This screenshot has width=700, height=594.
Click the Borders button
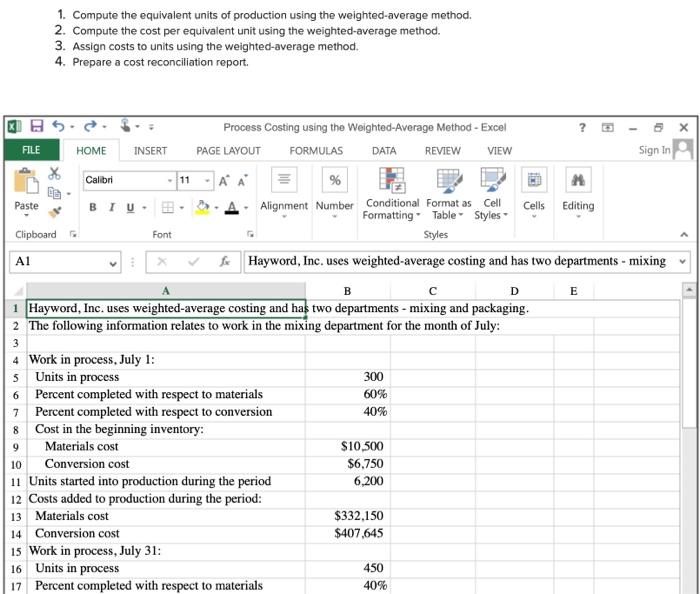(x=168, y=208)
